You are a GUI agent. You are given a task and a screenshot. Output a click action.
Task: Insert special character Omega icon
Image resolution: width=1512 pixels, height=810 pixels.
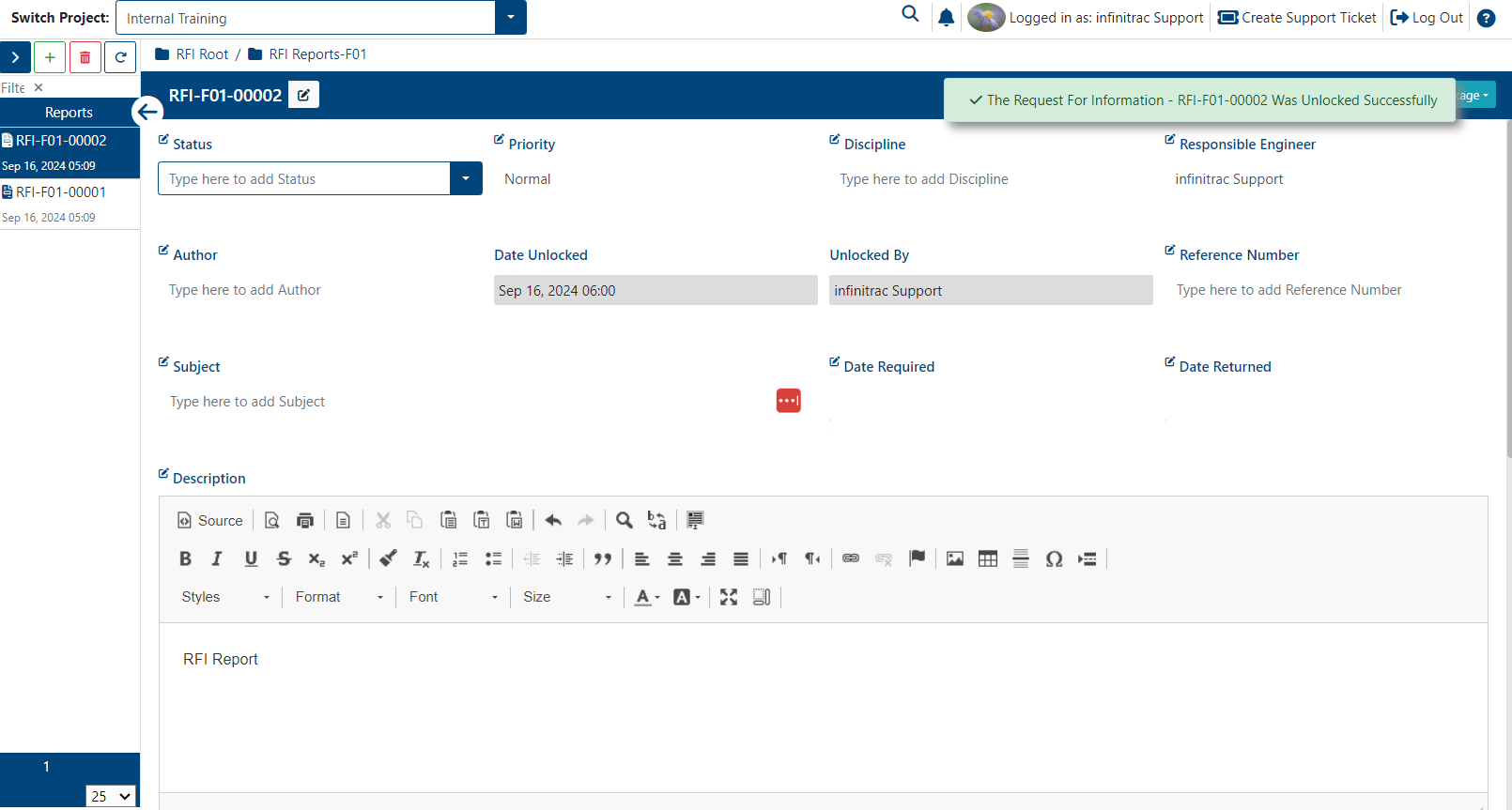coord(1054,558)
